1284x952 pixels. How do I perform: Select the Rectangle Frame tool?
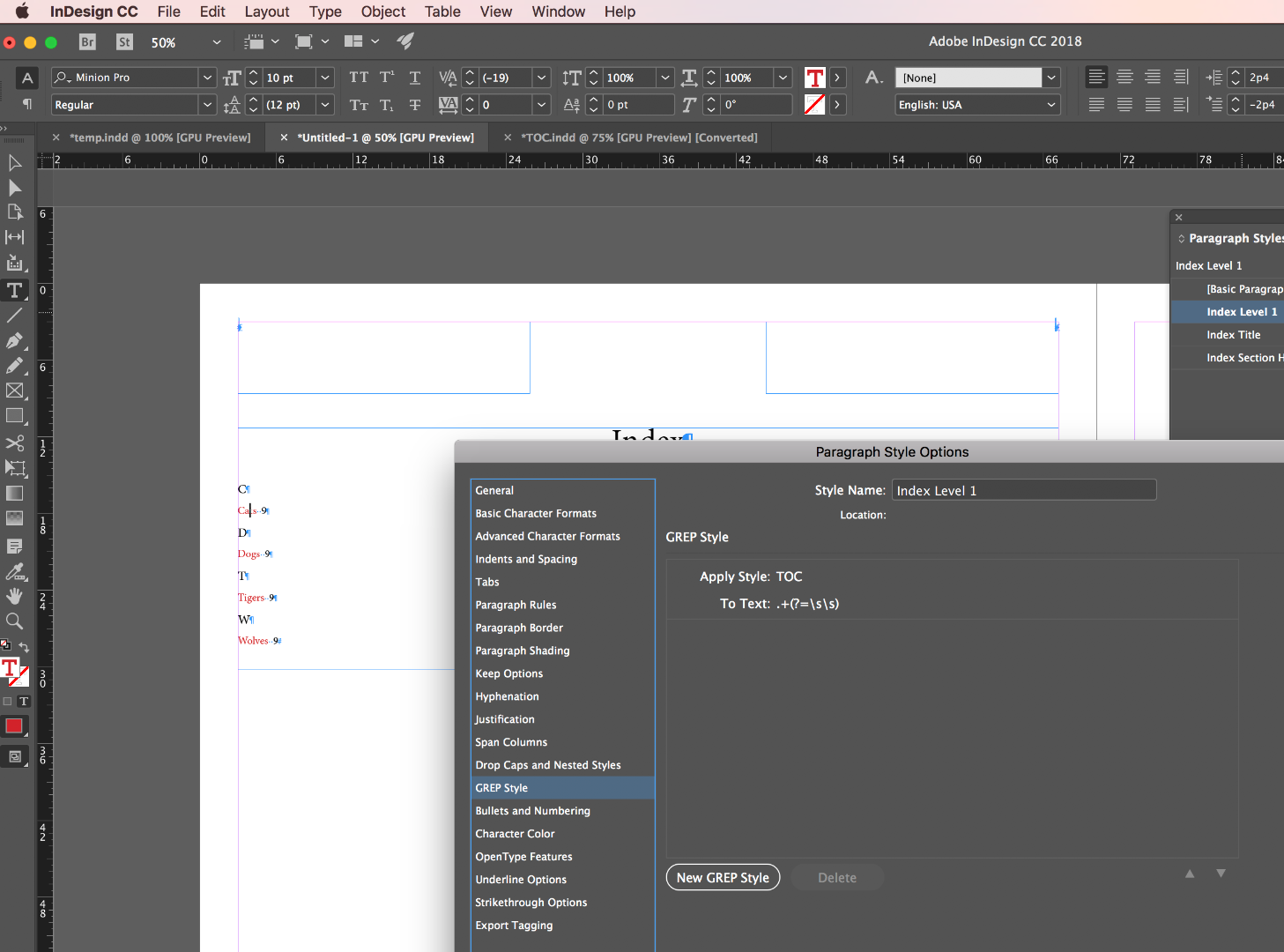coord(15,390)
